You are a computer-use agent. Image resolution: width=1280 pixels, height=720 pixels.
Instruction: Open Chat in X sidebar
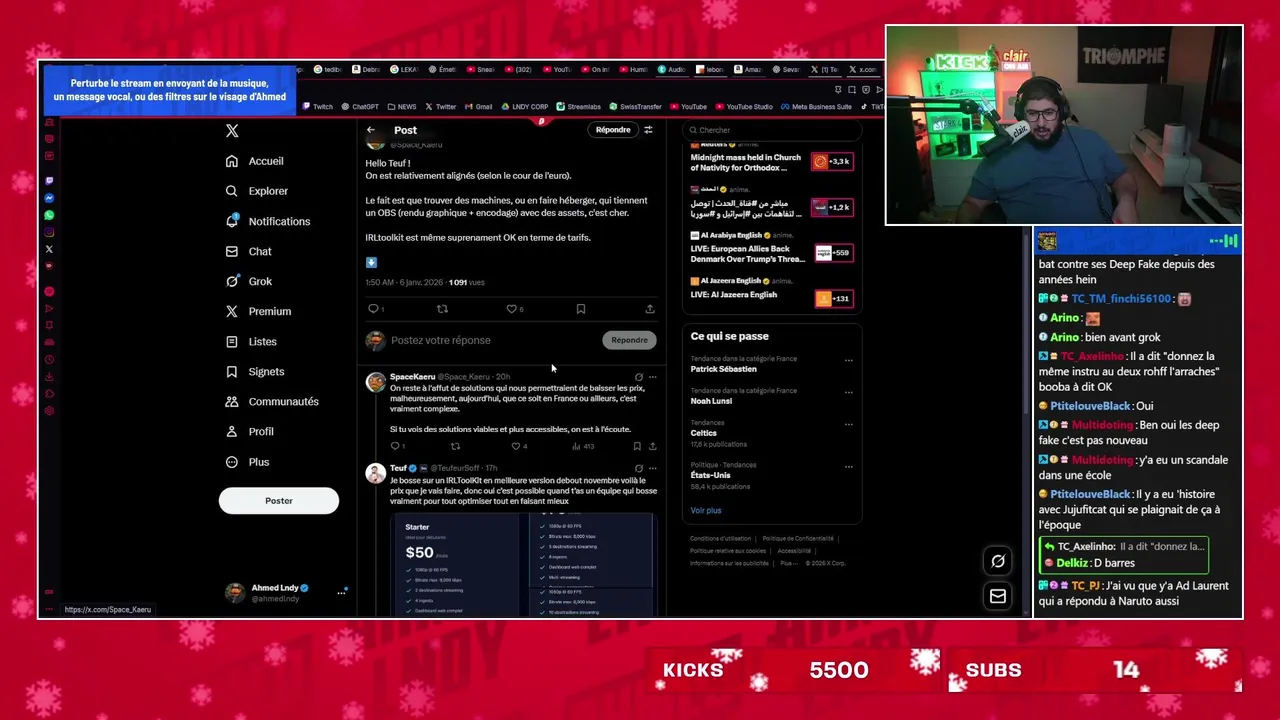(248, 251)
